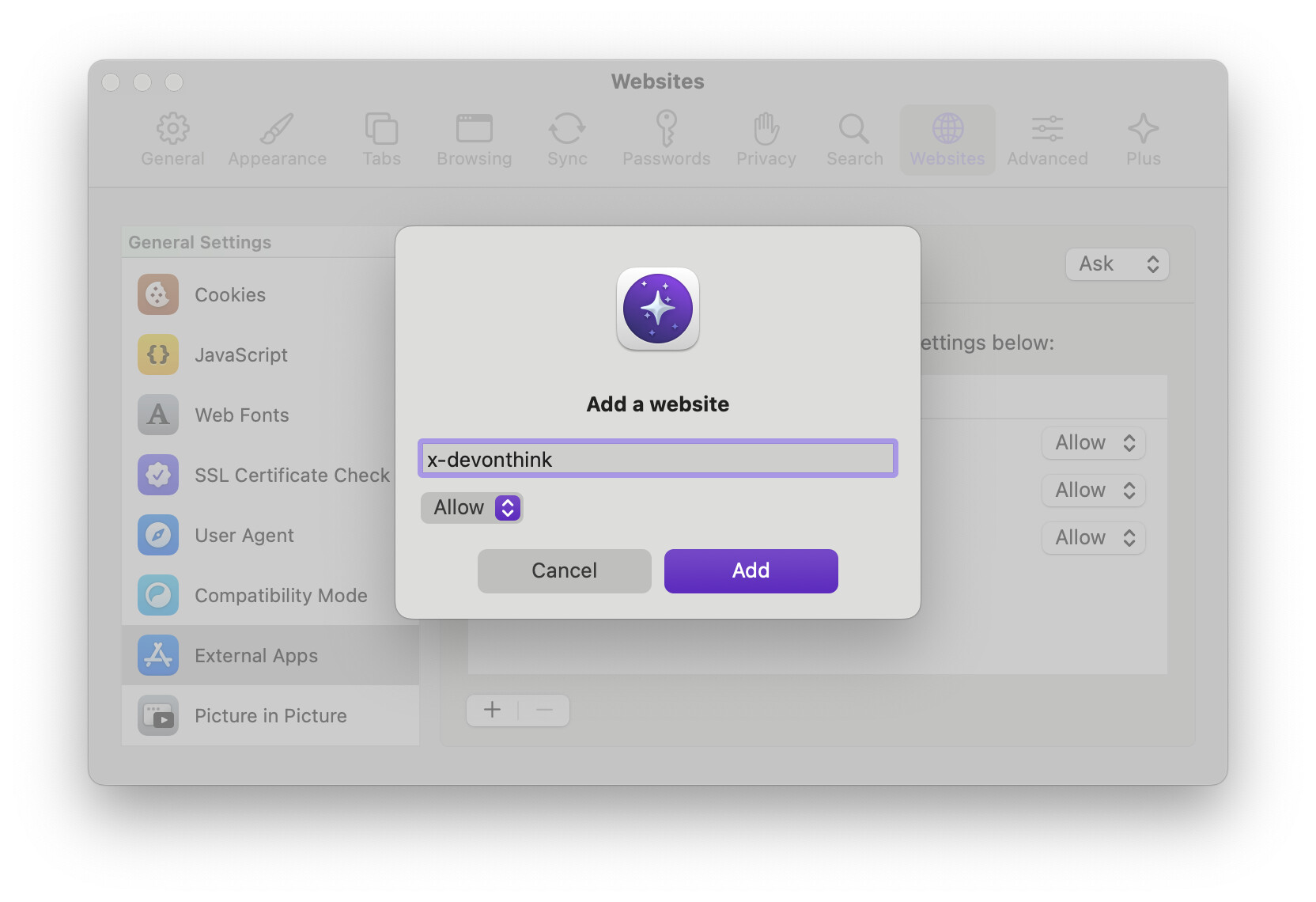Switch to the General tab label
1316x902 pixels.
[x=172, y=158]
